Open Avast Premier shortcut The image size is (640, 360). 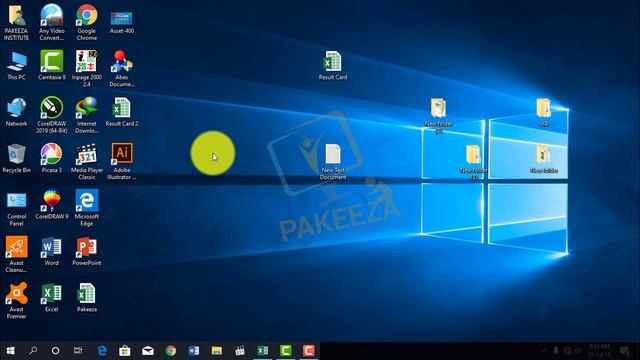(x=16, y=301)
